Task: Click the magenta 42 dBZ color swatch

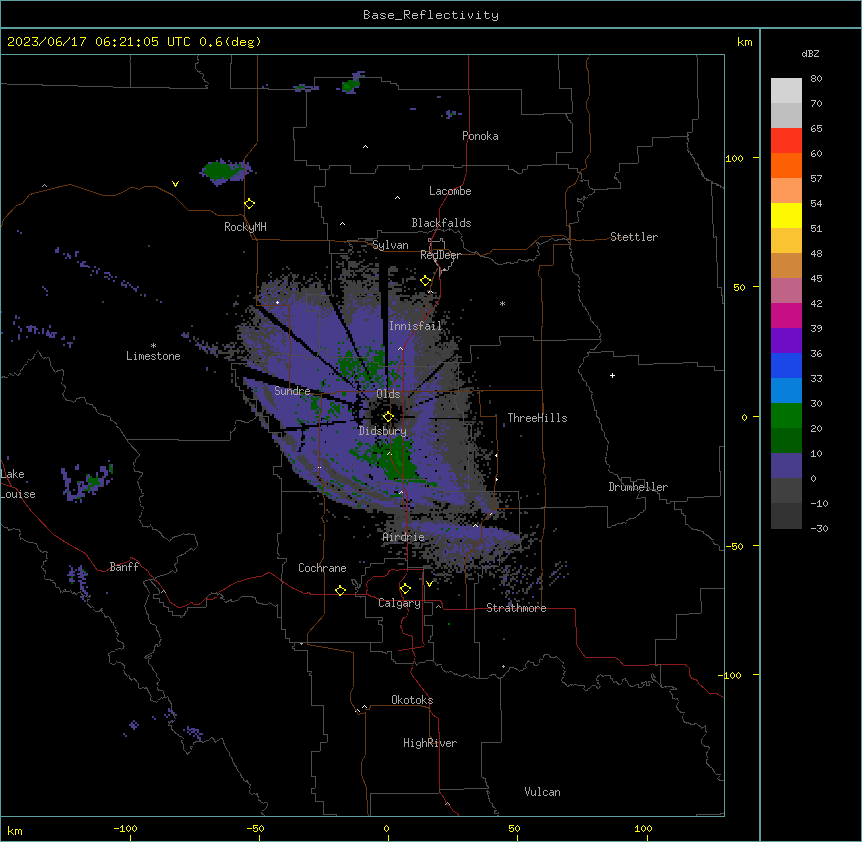Action: [786, 315]
